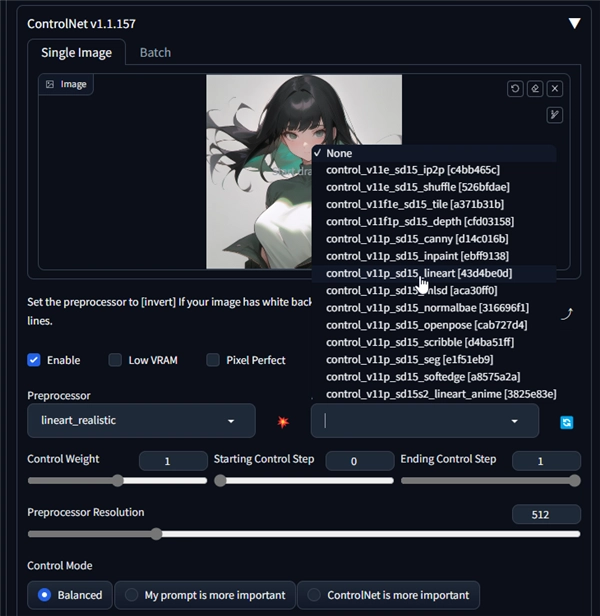Choose control_v11f1p_sd15_depth model
Image resolution: width=600 pixels, height=616 pixels.
coord(434,222)
